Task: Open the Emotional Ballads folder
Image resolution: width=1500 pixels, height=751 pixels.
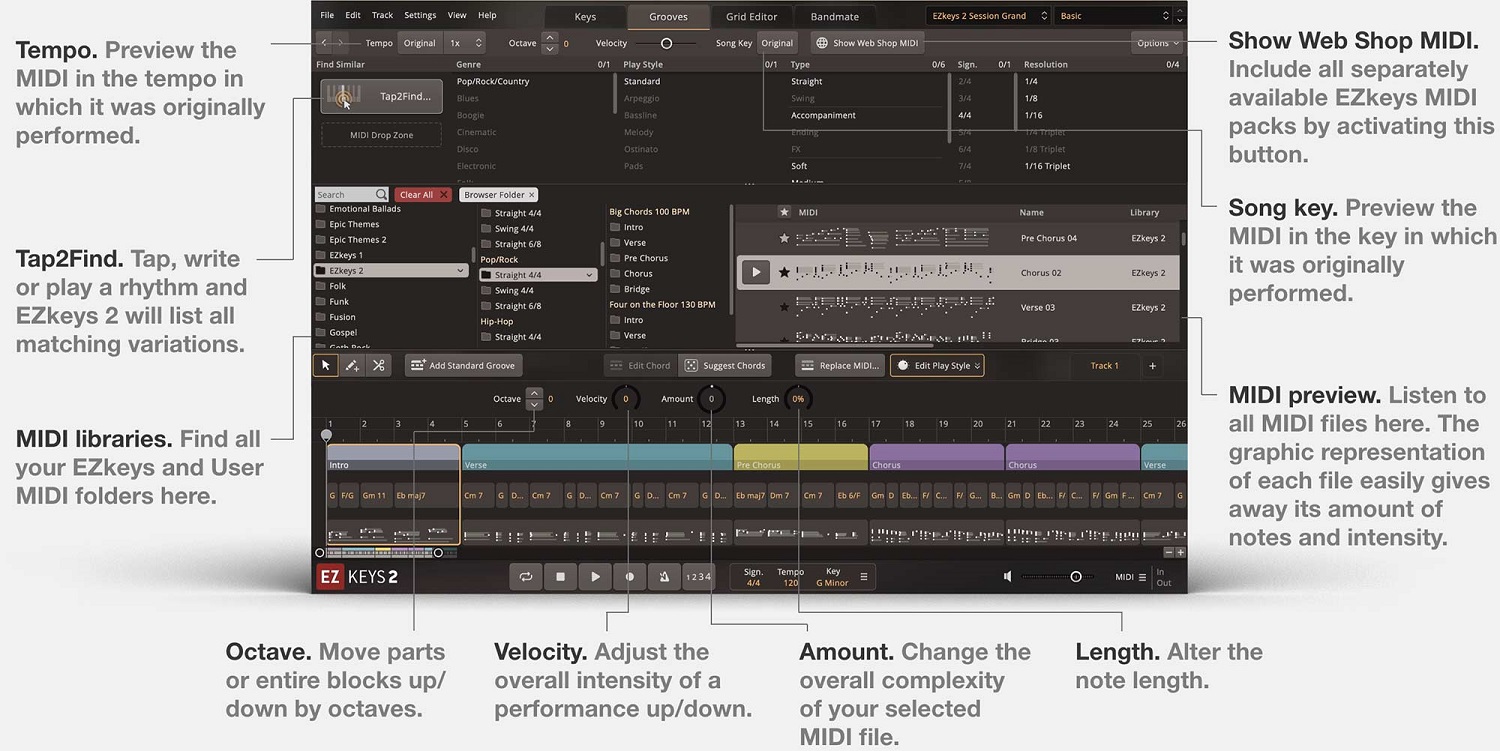Action: click(365, 209)
